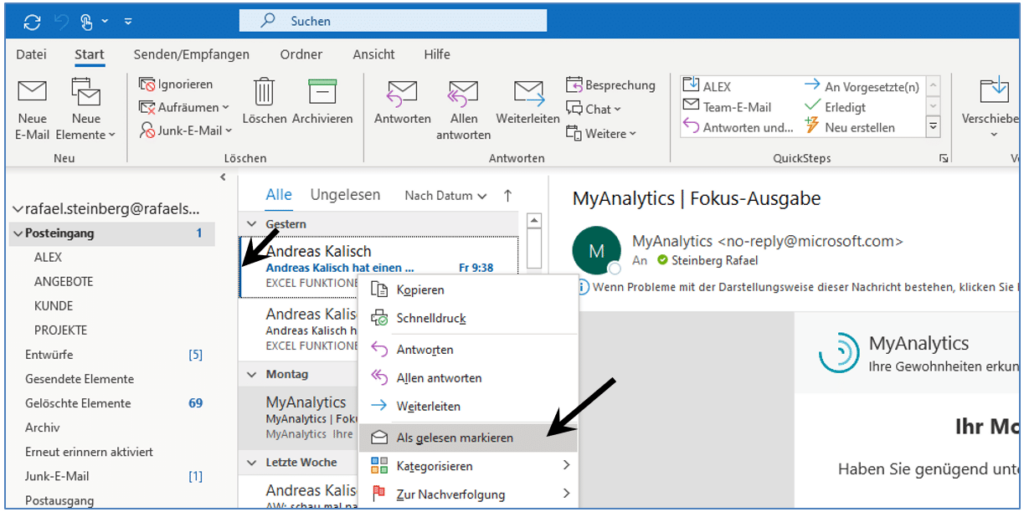Choose Kopieren in context menu
Image resolution: width=1024 pixels, height=512 pixels.
point(468,289)
